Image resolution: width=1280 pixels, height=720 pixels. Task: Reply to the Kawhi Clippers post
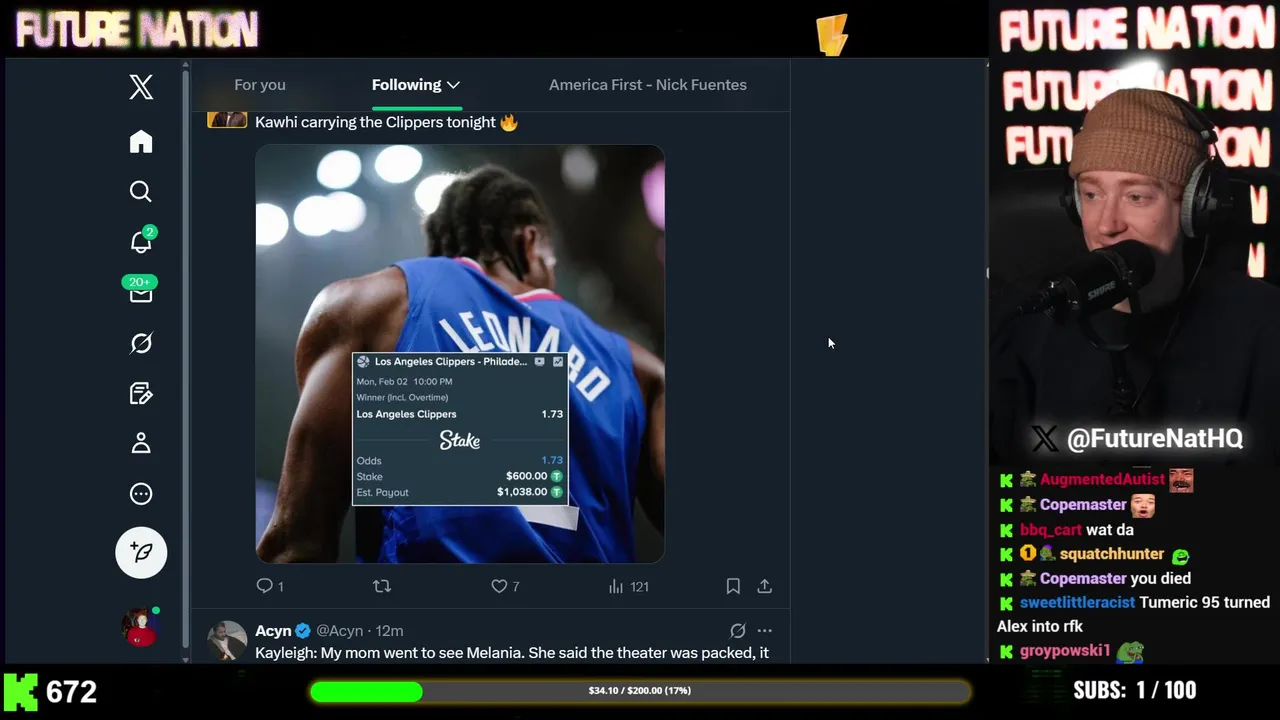[x=270, y=586]
